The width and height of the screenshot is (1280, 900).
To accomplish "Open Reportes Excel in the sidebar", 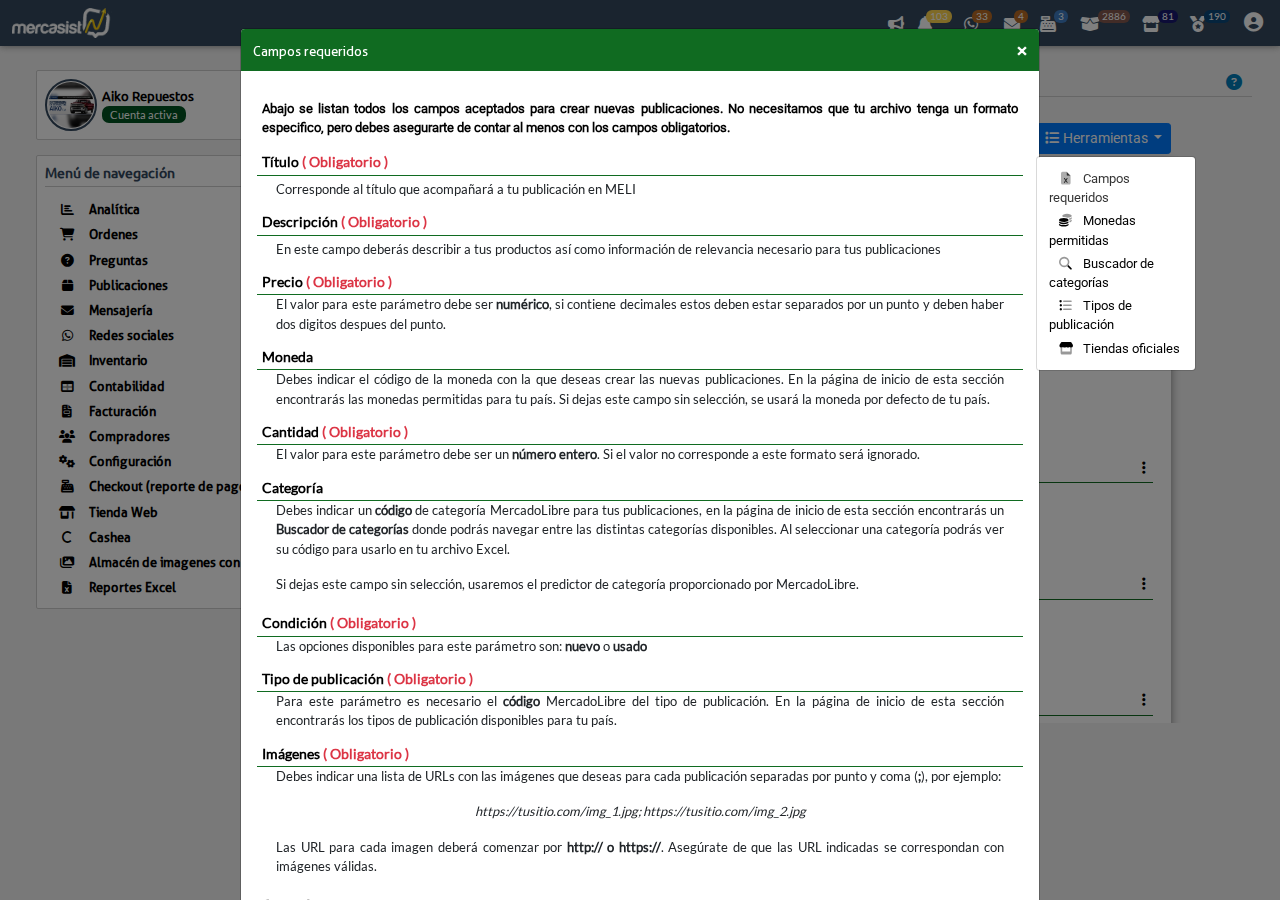I will point(132,588).
